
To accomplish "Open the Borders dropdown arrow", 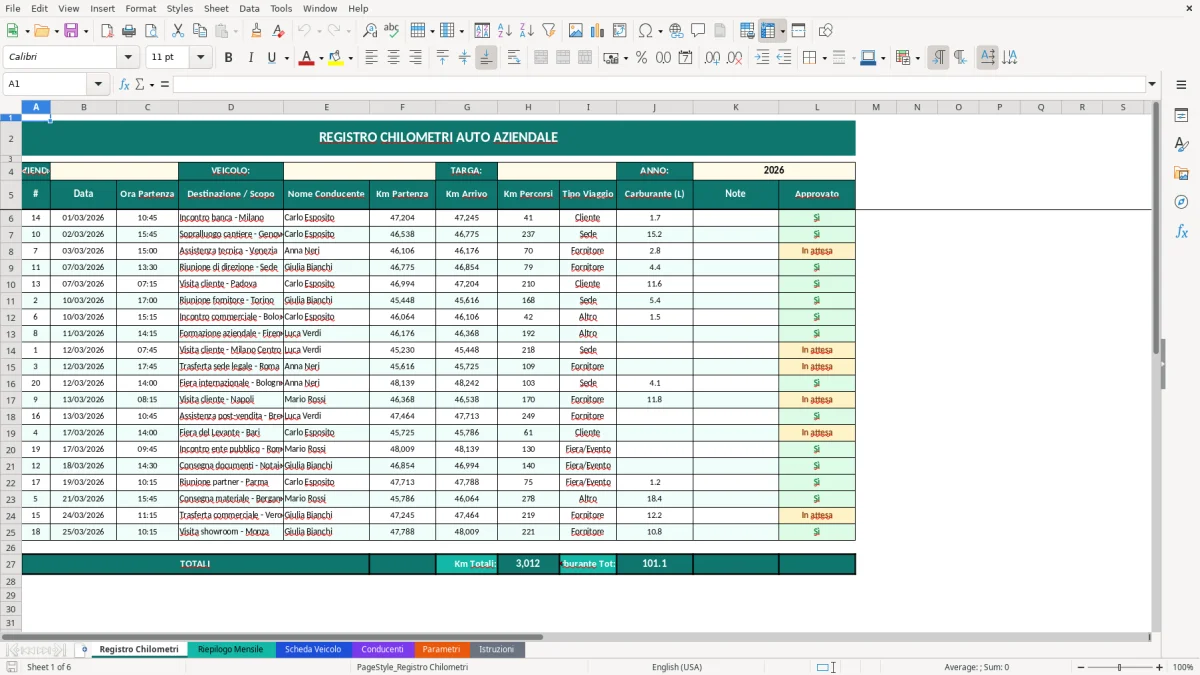I will [x=826, y=58].
